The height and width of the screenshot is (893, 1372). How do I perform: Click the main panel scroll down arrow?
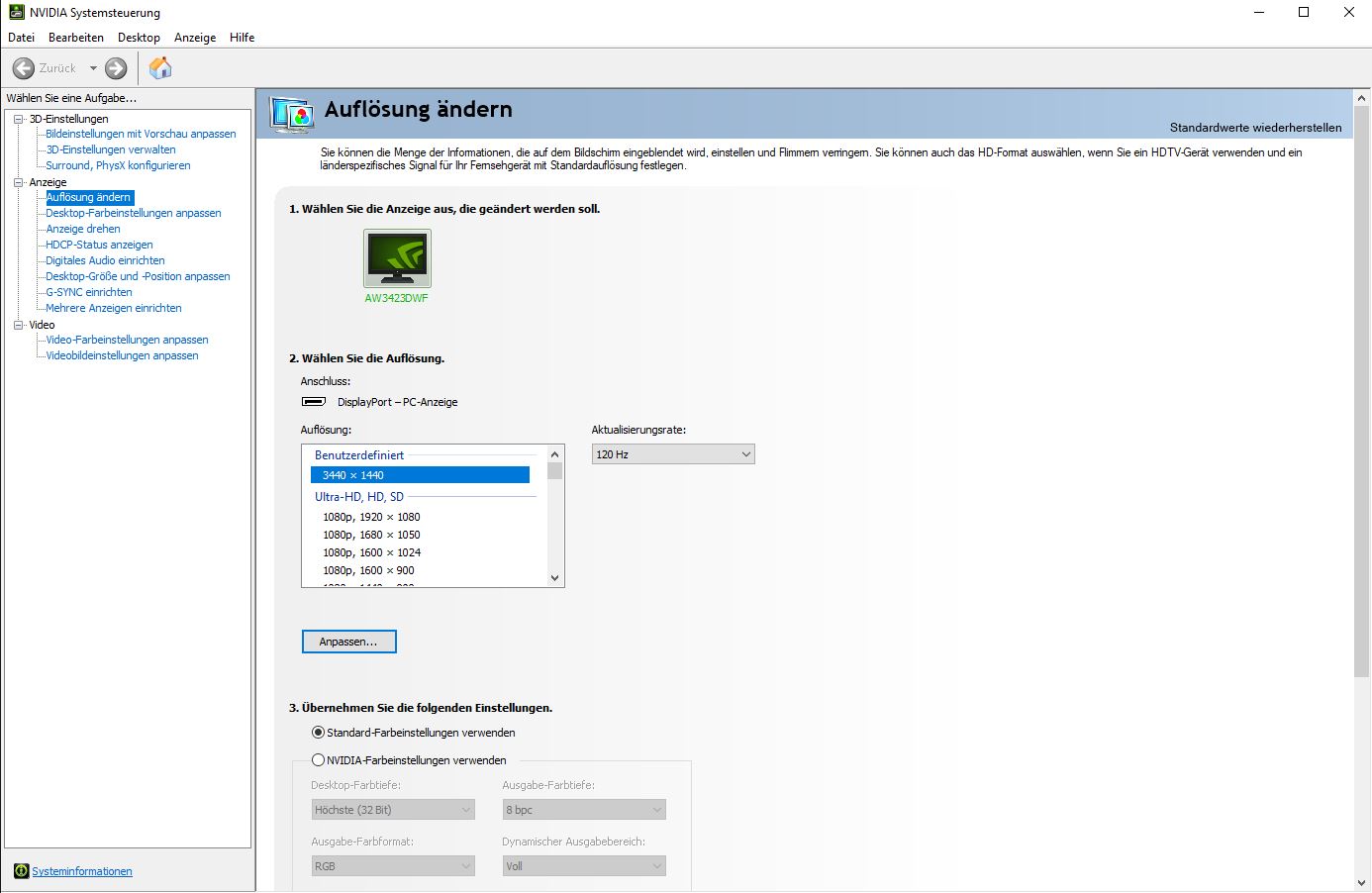1362,883
